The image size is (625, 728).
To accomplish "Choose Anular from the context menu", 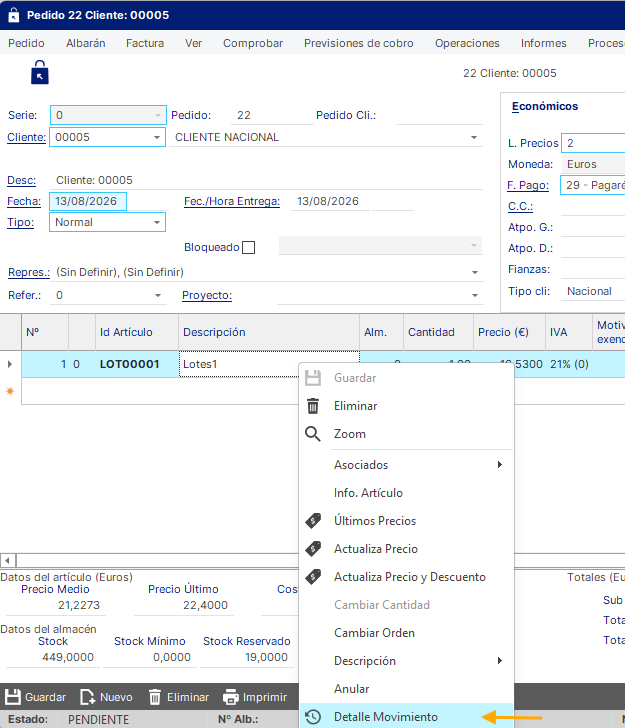I will tap(407, 689).
